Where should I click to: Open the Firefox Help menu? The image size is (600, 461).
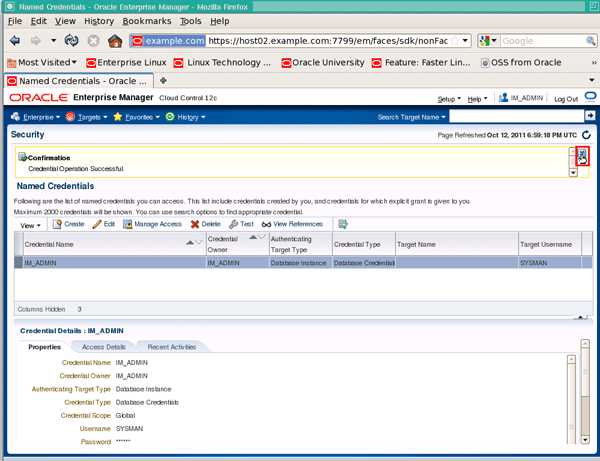tap(220, 21)
